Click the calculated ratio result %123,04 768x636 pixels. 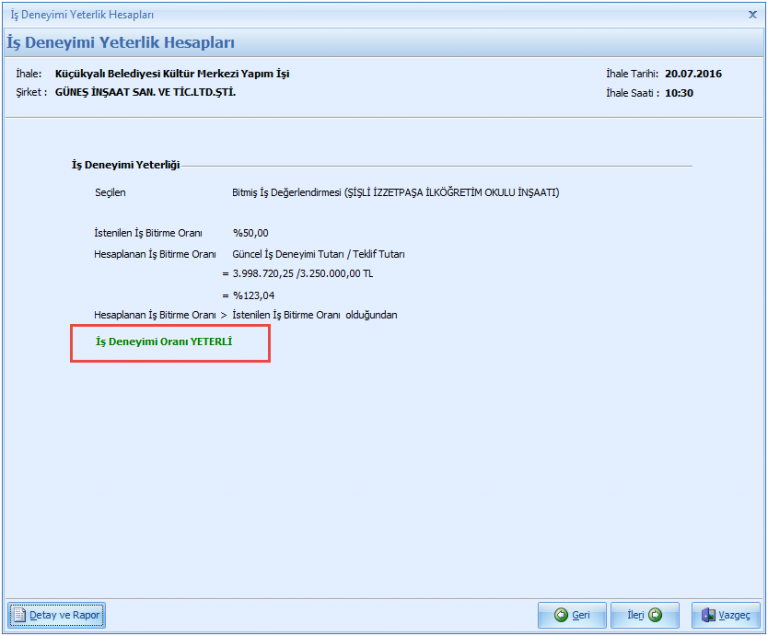(253, 295)
